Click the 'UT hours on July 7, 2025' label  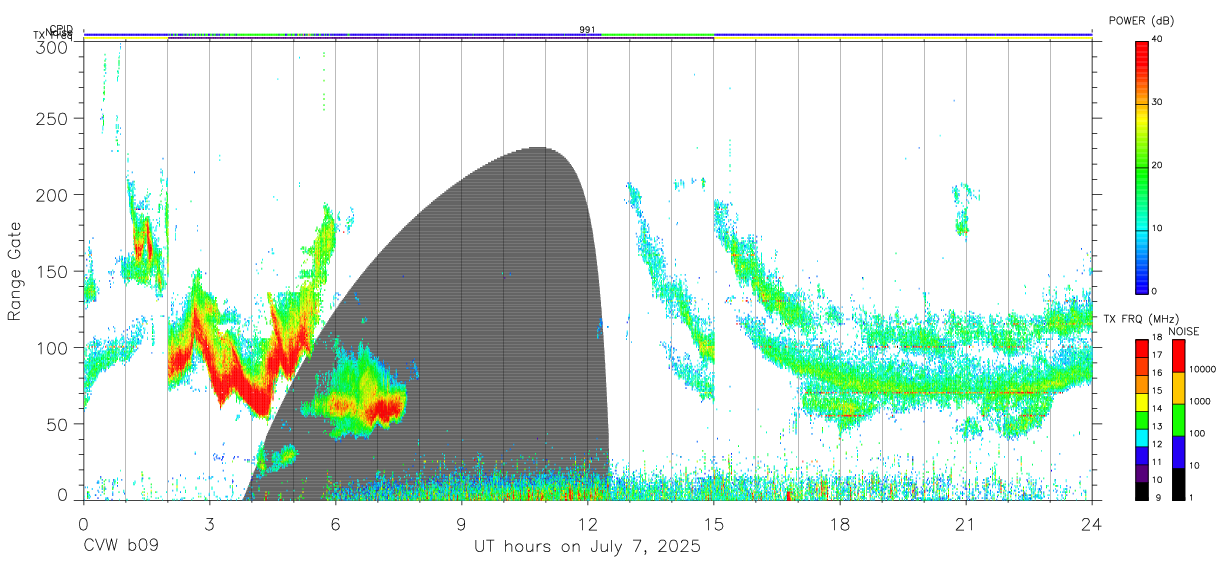click(587, 547)
